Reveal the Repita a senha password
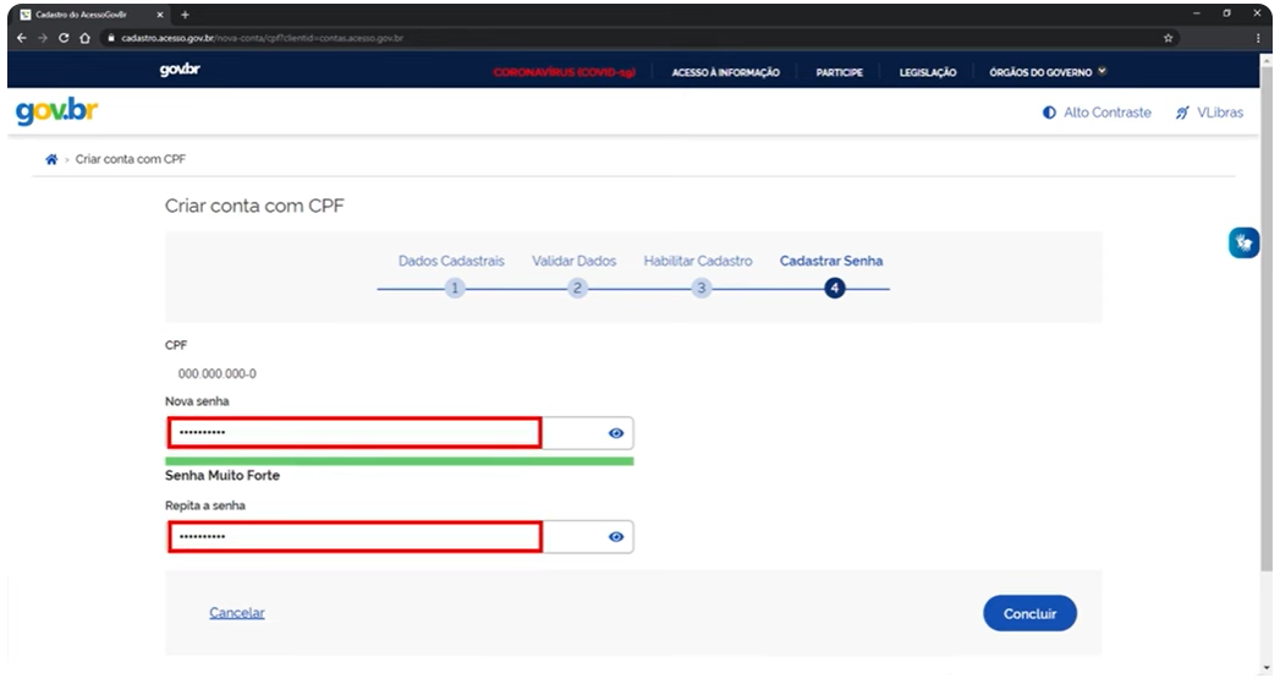The image size is (1280, 684). (616, 537)
